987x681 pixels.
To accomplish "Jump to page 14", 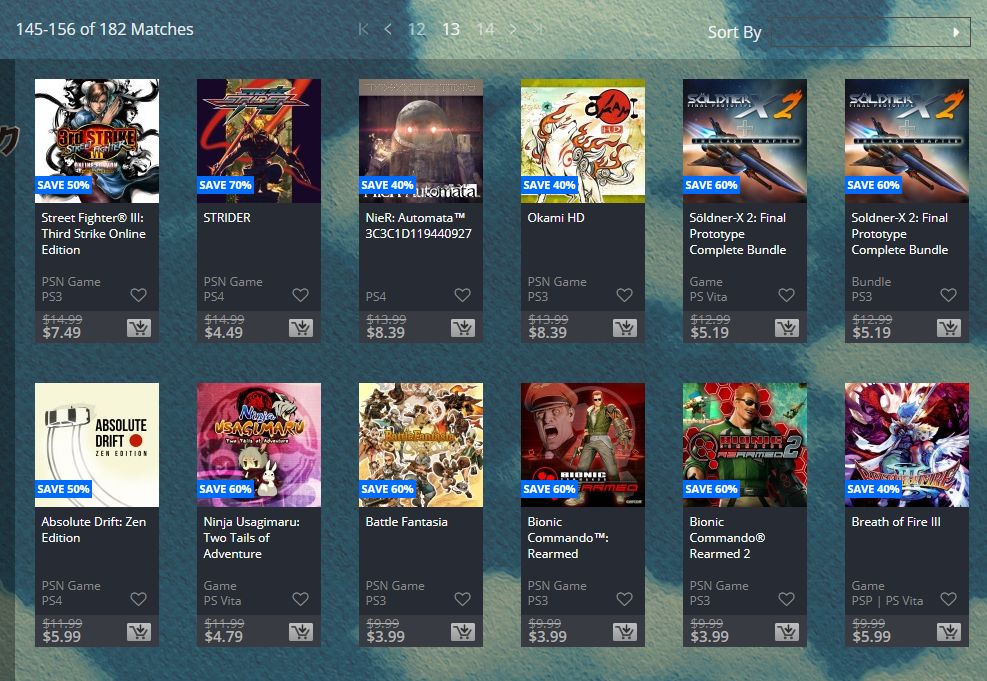I will click(485, 29).
